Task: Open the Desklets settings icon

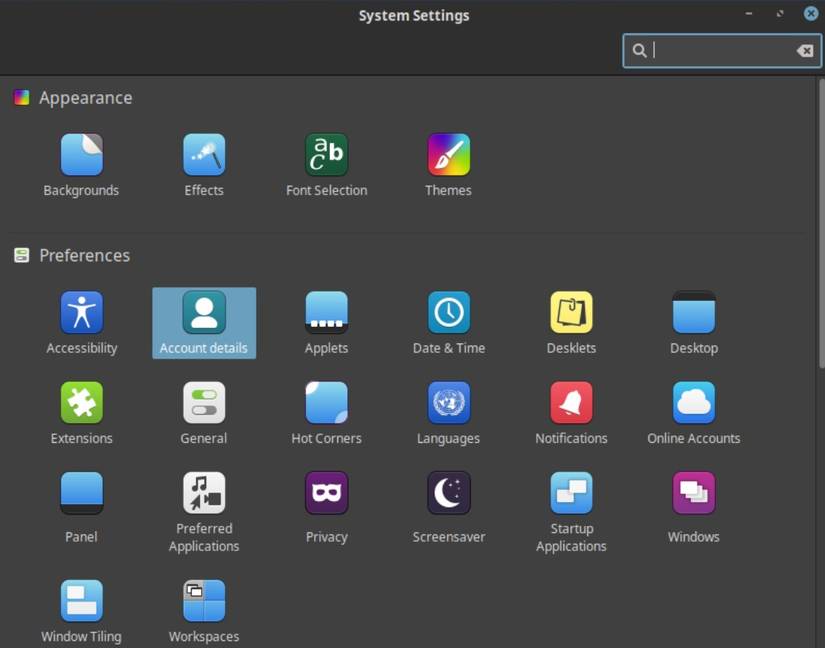Action: (571, 312)
